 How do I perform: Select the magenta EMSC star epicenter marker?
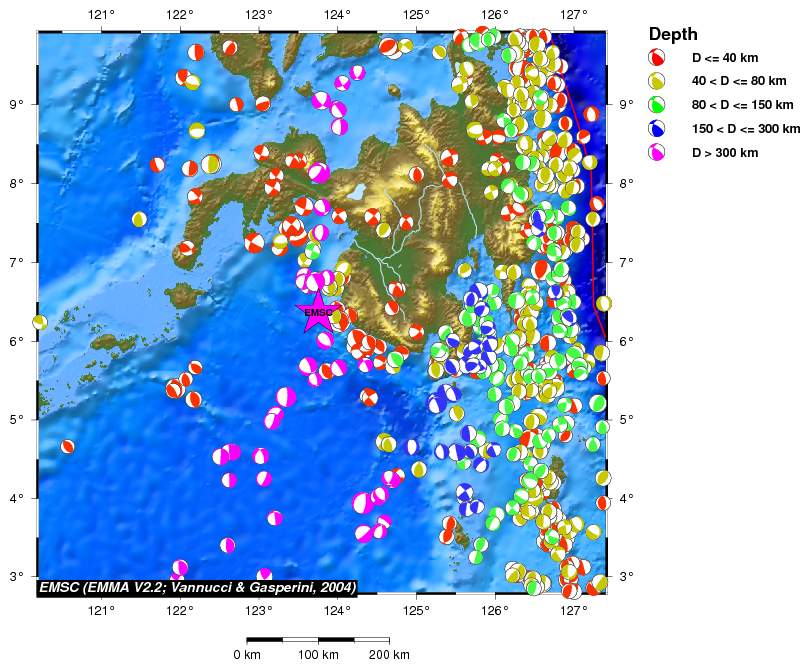coord(318,312)
